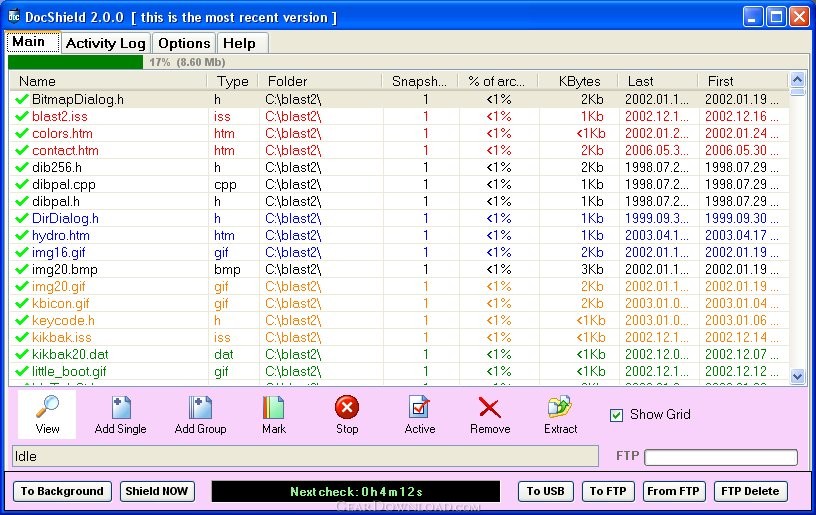Select the Mark books icon
The image size is (816, 515).
(x=274, y=407)
